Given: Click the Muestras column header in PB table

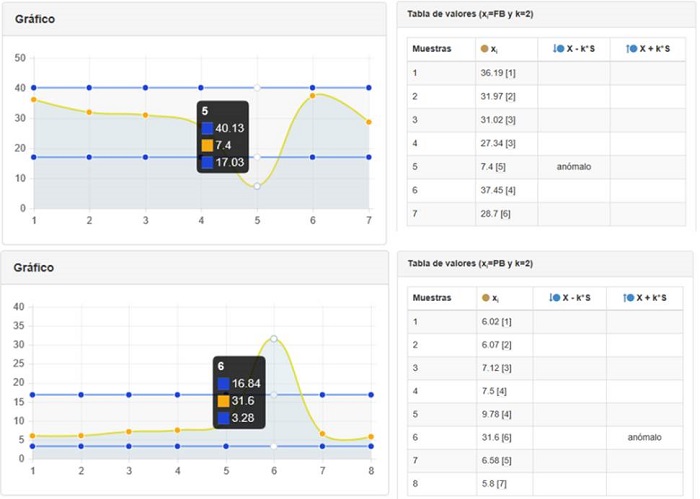Looking at the screenshot, I should (432, 298).
